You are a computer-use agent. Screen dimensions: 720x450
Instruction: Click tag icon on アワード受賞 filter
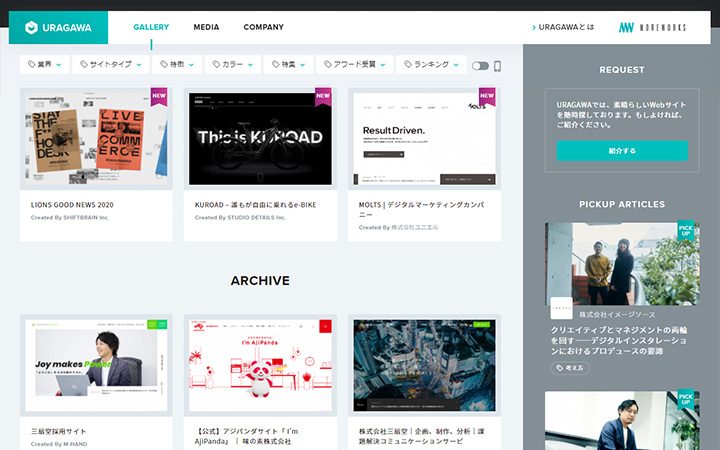[328, 64]
